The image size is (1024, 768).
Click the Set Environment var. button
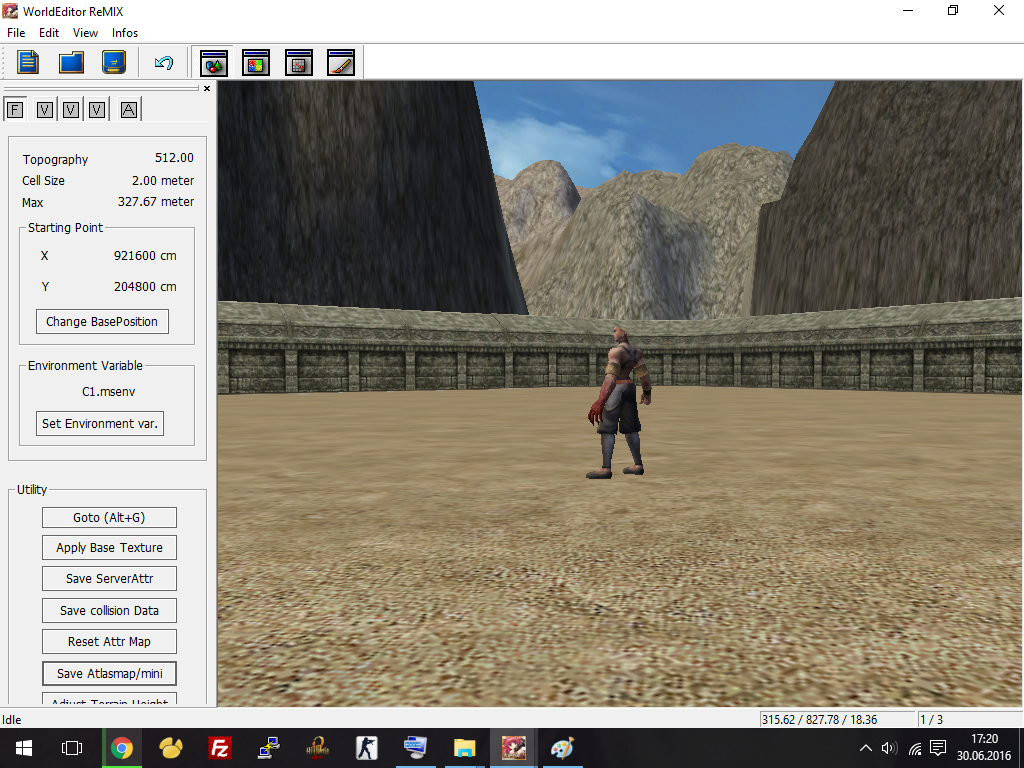click(x=100, y=423)
